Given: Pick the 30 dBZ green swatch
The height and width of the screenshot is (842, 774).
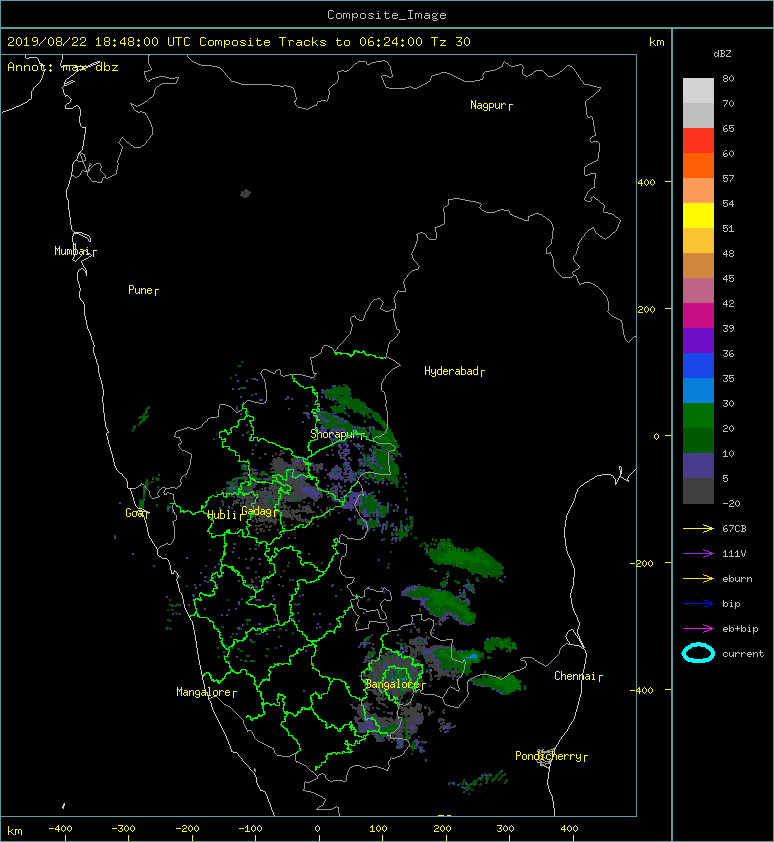Looking at the screenshot, I should pos(698,415).
